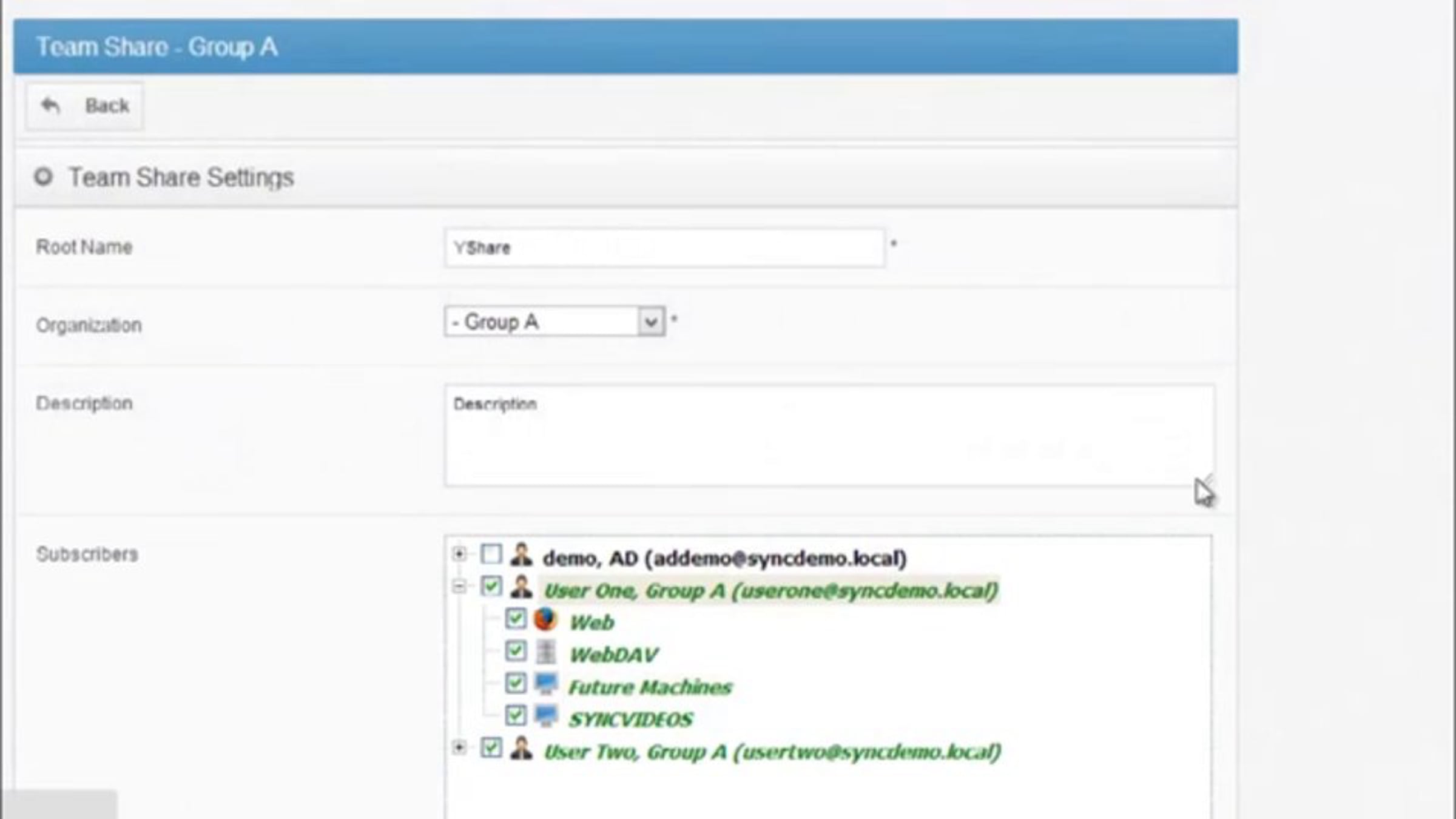This screenshot has height=819, width=1456.
Task: Open the Organization dropdown showing Group A
Action: (x=554, y=322)
